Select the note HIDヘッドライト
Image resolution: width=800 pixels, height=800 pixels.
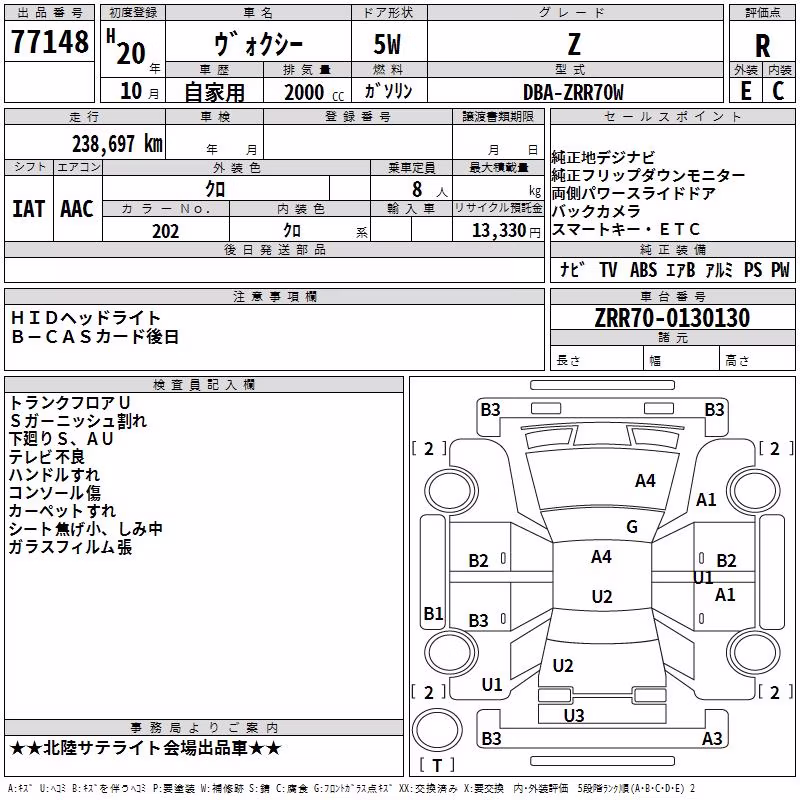(x=86, y=318)
